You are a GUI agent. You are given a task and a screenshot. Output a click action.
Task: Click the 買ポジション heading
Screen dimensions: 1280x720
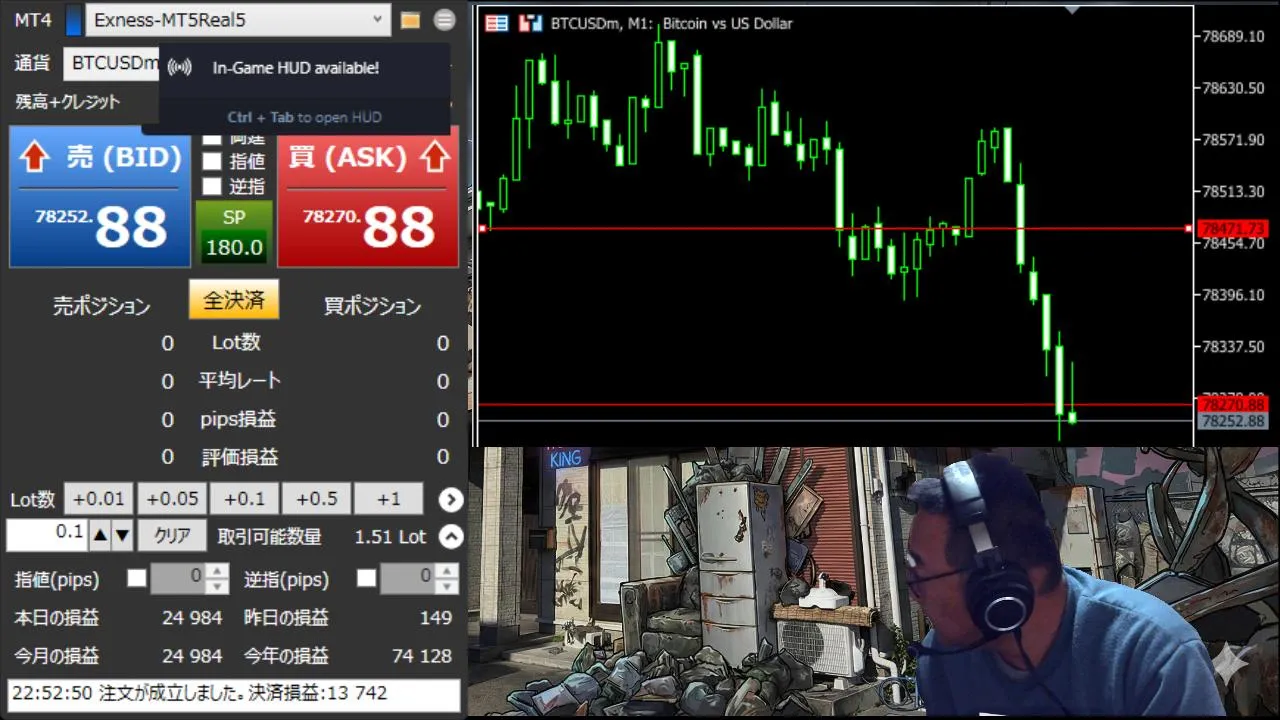tap(372, 306)
